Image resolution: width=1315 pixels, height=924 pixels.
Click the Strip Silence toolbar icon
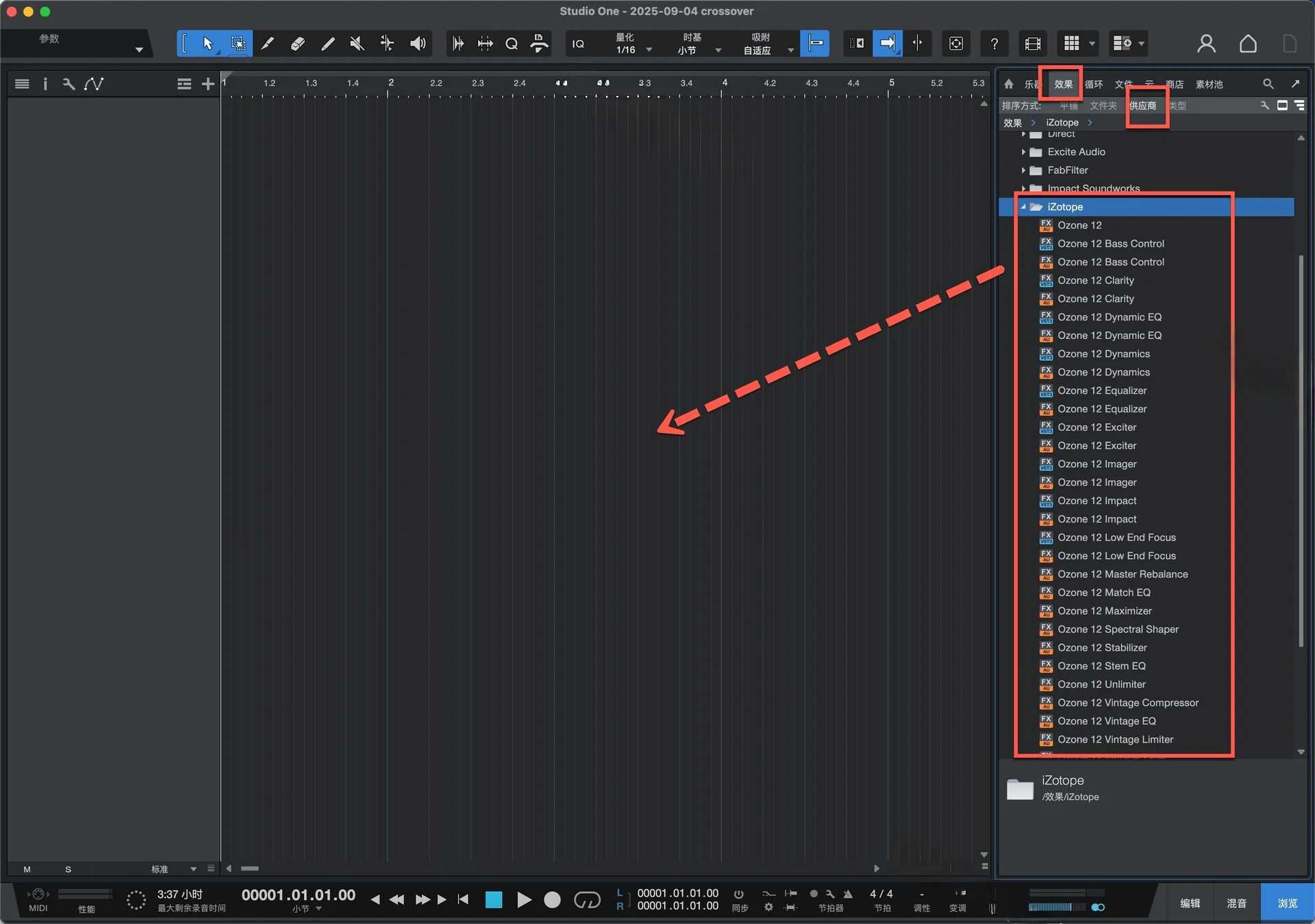[458, 44]
